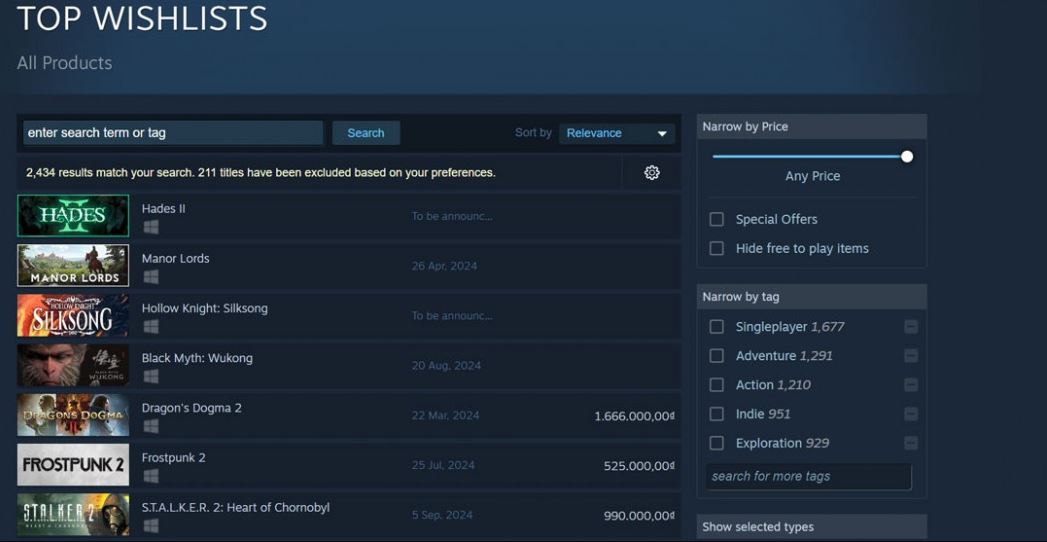Exclude the Action tag with minus icon
1047x542 pixels.
point(911,385)
